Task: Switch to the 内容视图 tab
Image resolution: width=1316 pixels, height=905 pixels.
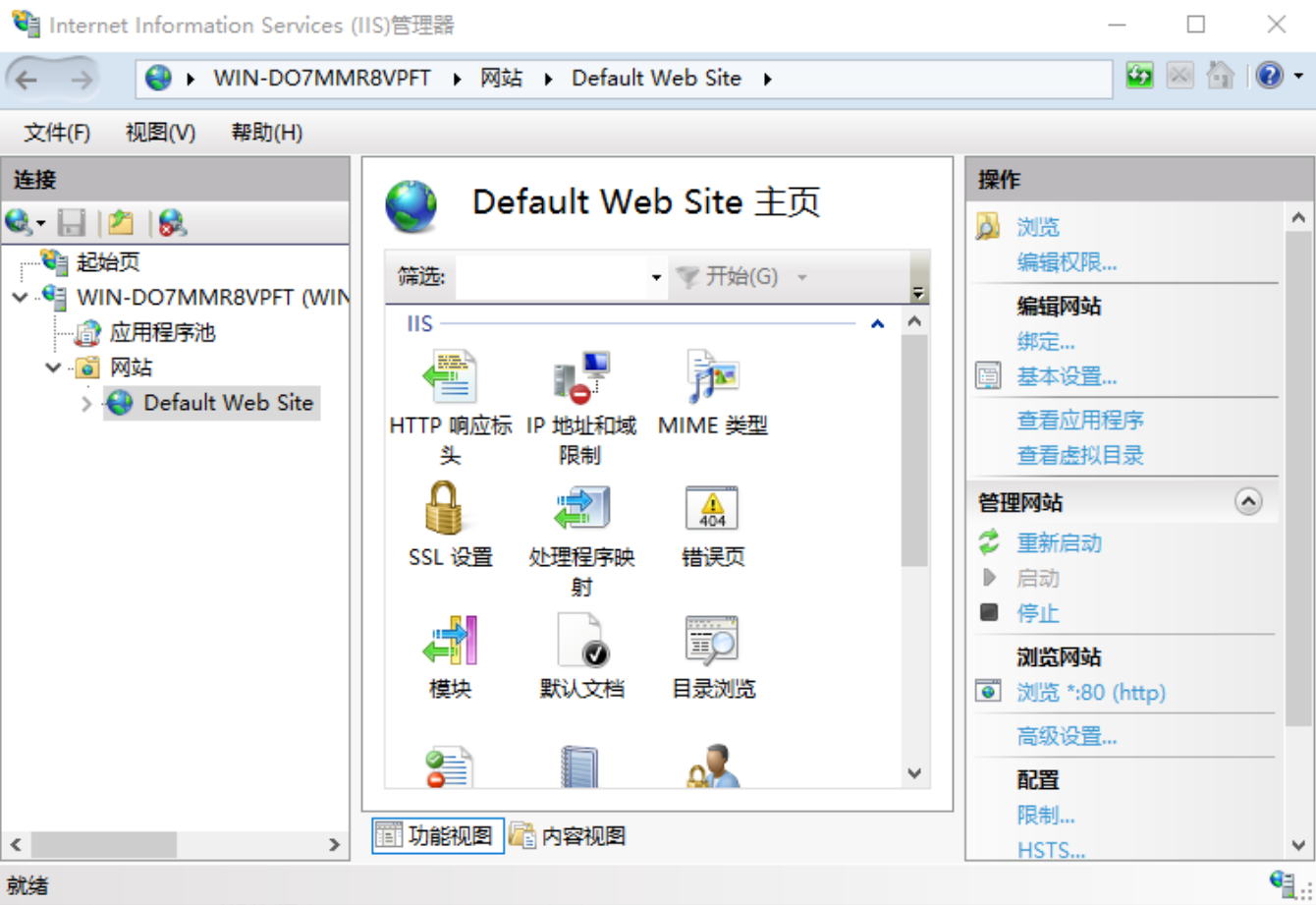Action: point(569,836)
